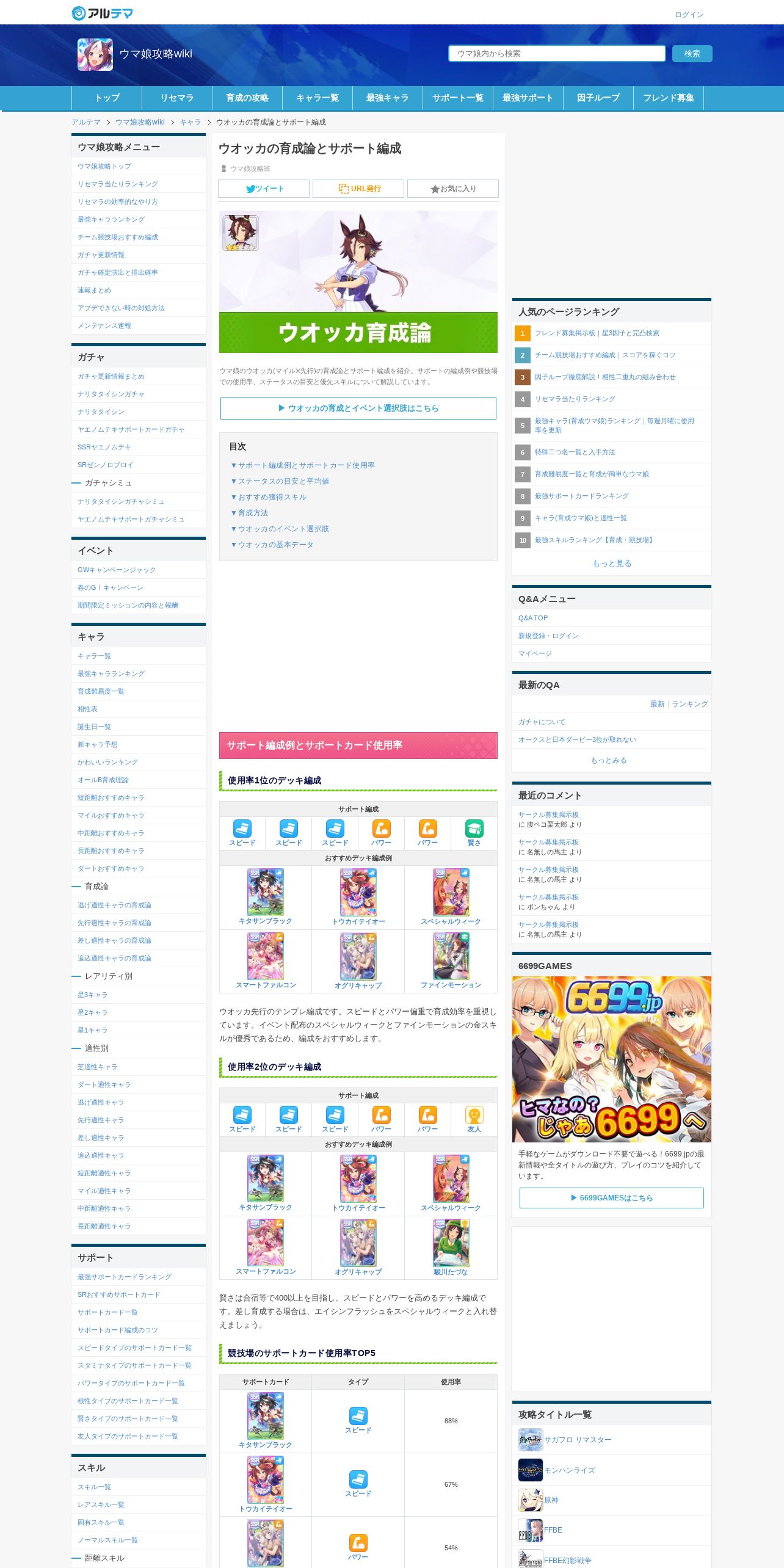Click the アルテマ site logo
784x1568 pixels.
pyautogui.click(x=102, y=13)
